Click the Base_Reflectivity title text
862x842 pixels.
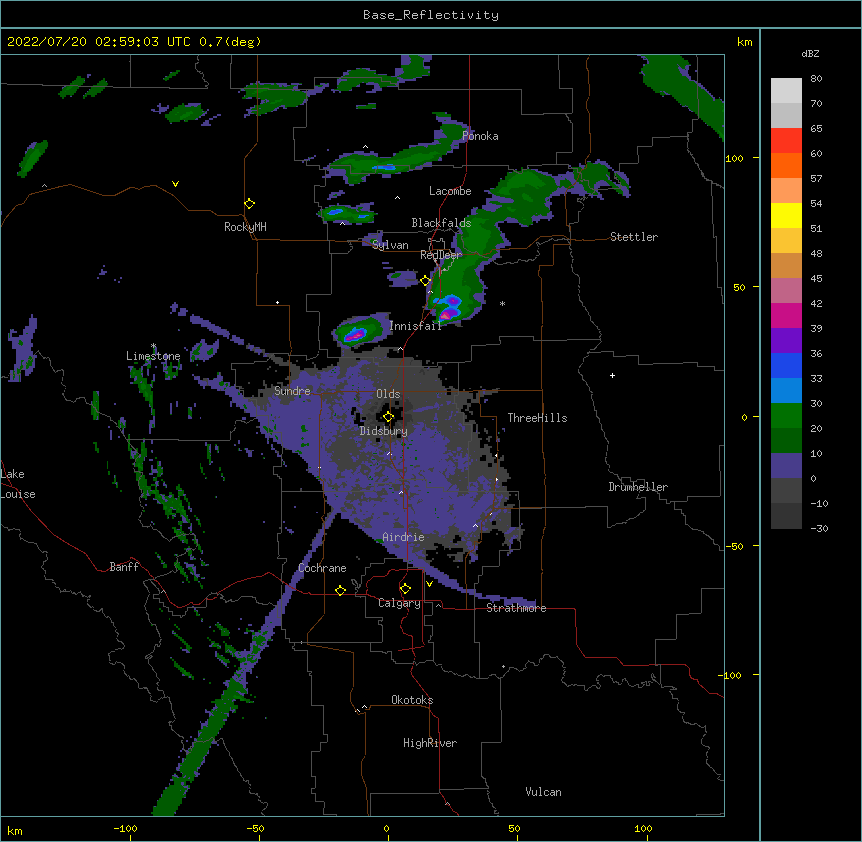click(x=431, y=15)
